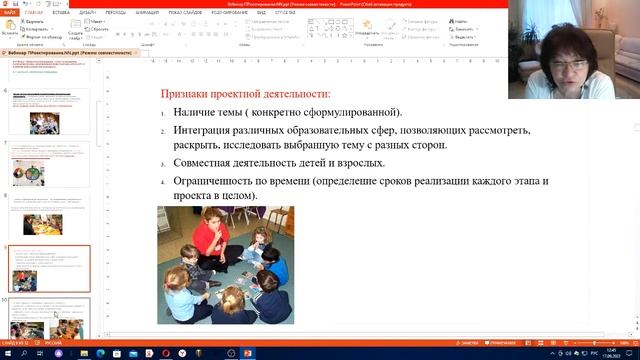Open Task View on taskbar

[x=40, y=353]
